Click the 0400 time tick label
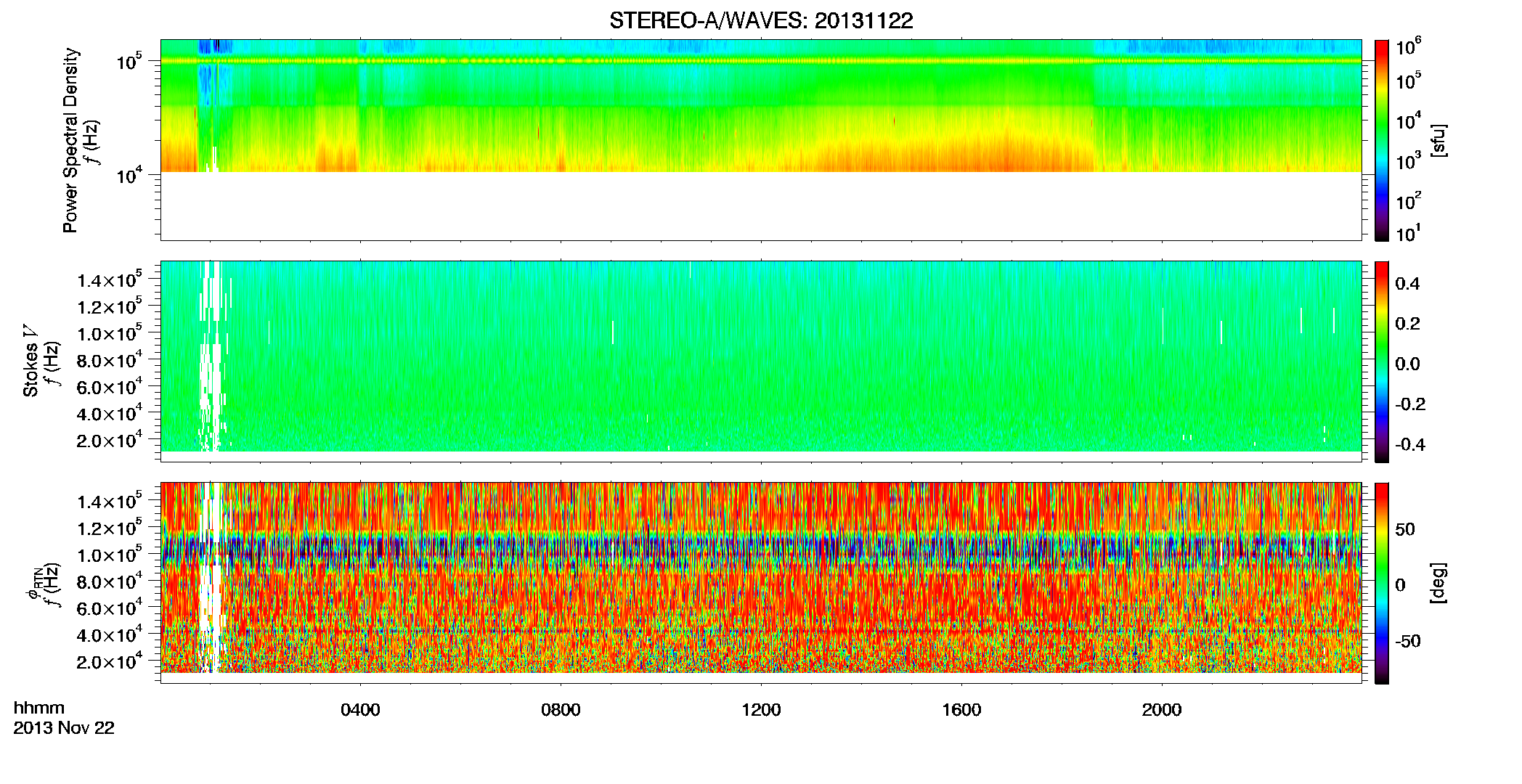1522x784 pixels. pyautogui.click(x=360, y=710)
